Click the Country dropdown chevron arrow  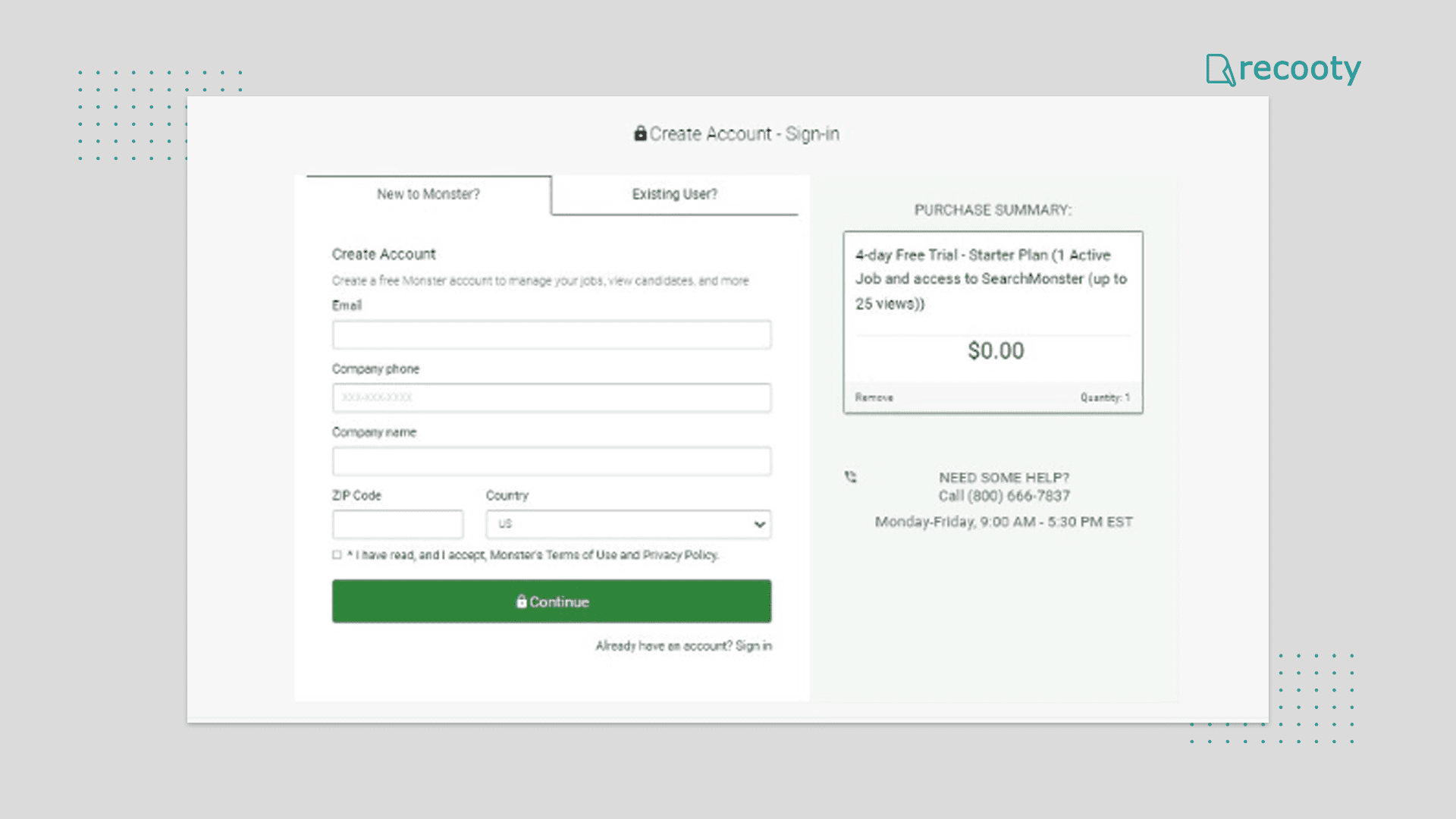click(759, 524)
